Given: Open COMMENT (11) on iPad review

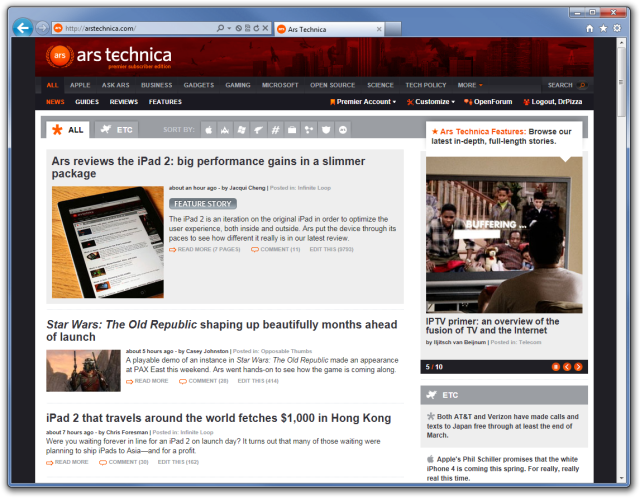Looking at the screenshot, I should [x=276, y=249].
